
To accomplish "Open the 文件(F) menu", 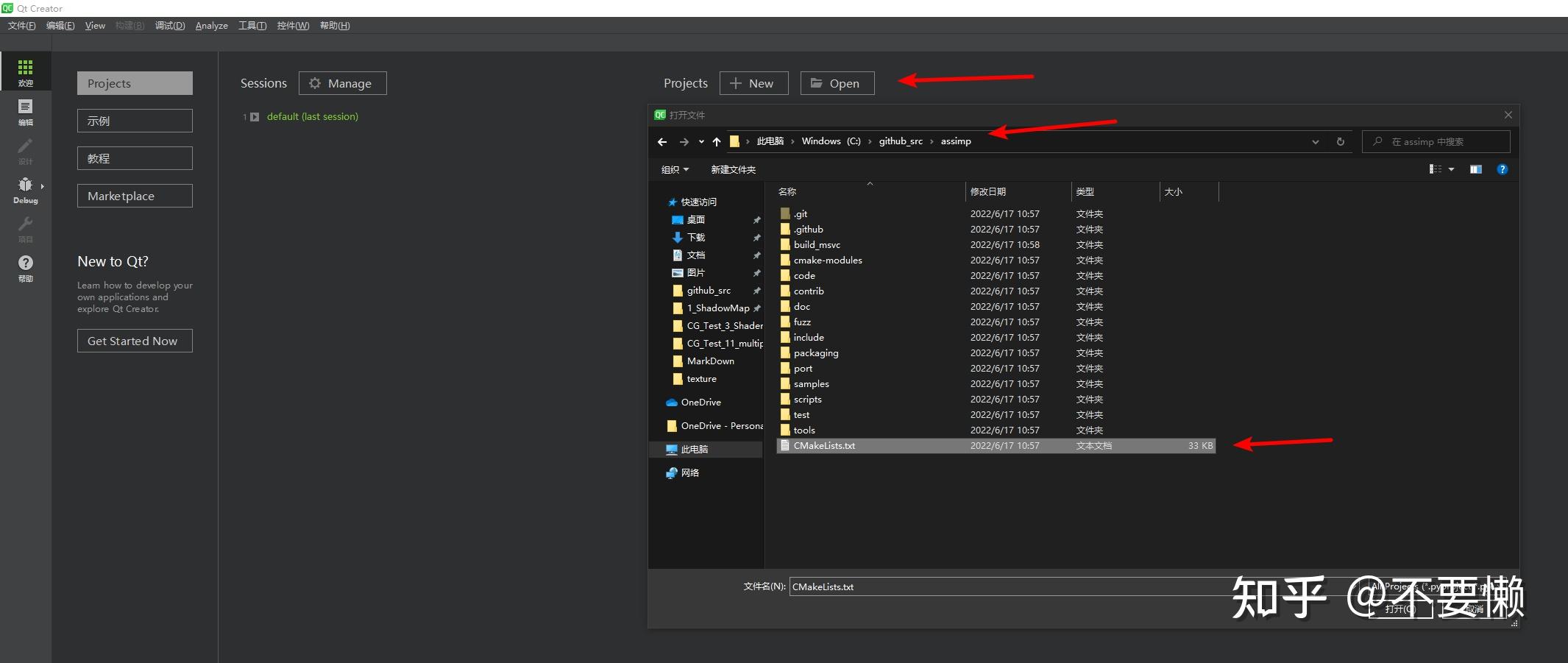I will 21,26.
